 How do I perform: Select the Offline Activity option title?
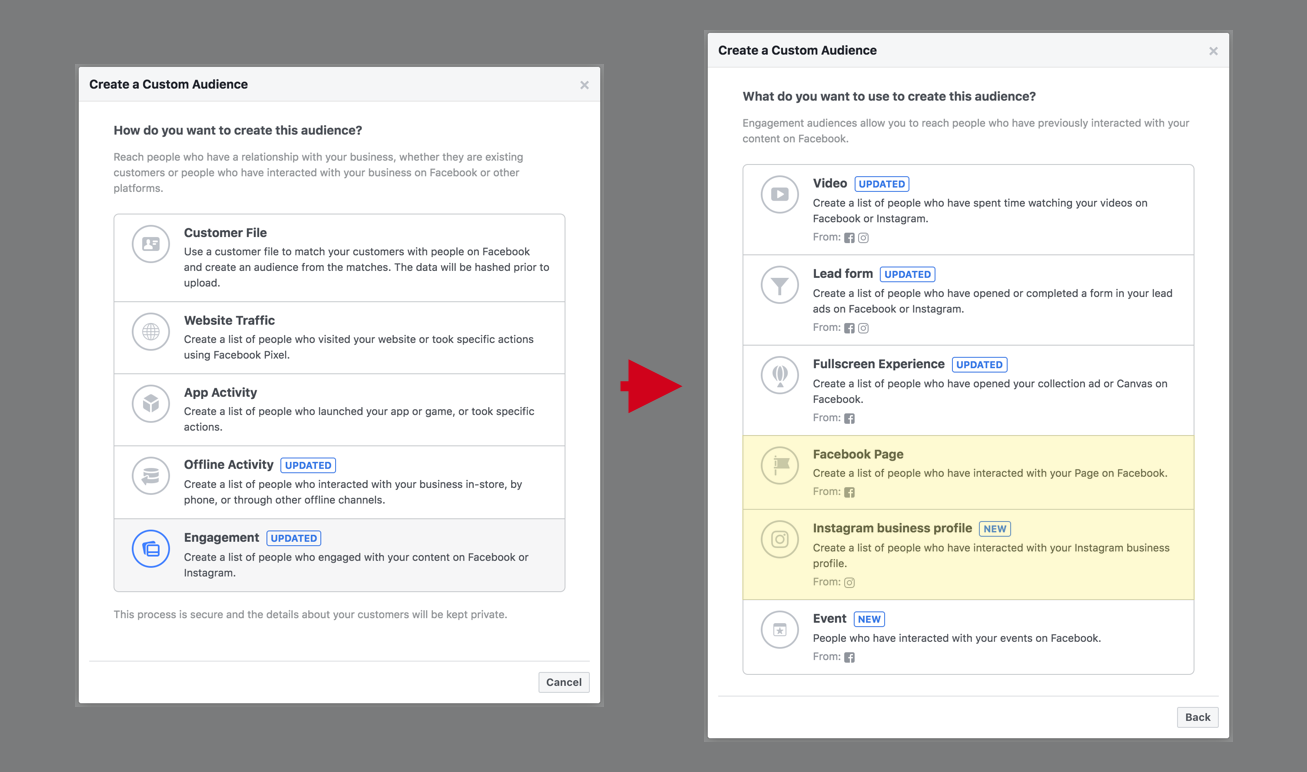228,465
